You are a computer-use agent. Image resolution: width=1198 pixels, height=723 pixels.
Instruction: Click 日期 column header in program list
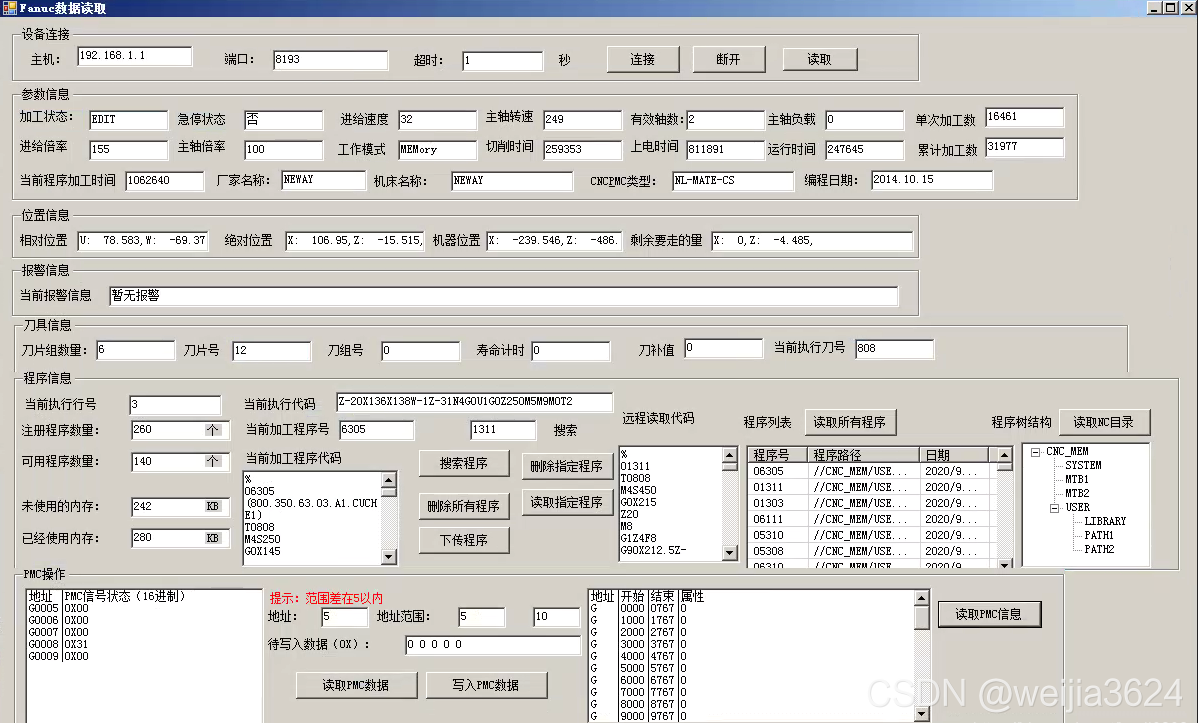coord(954,455)
